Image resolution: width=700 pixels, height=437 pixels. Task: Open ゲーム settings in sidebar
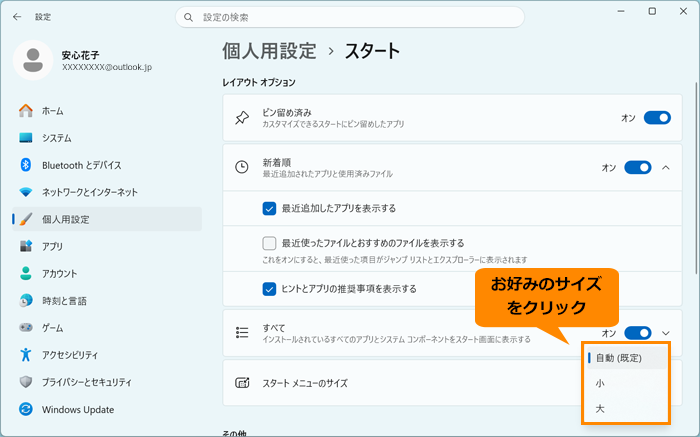click(x=107, y=328)
